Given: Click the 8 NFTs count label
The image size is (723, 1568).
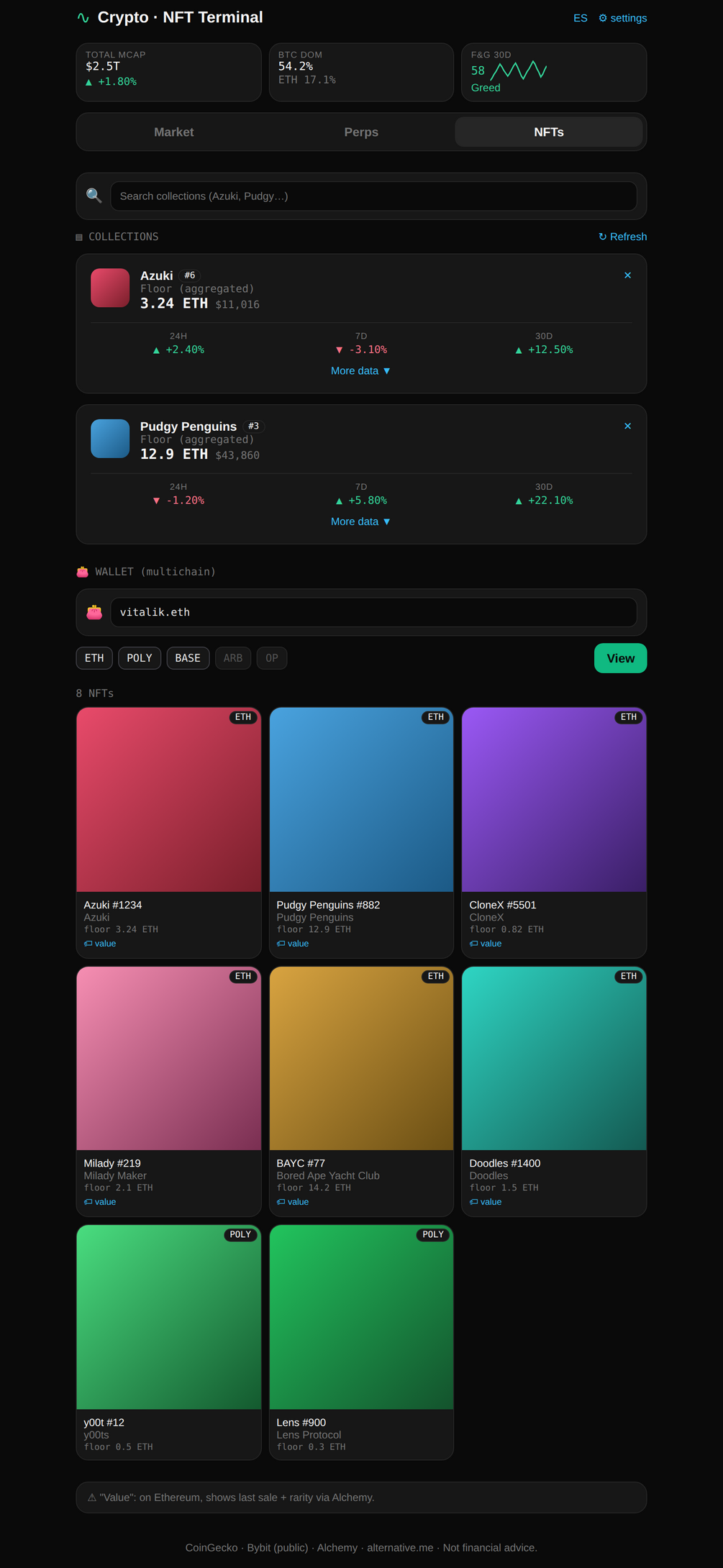Looking at the screenshot, I should [95, 693].
